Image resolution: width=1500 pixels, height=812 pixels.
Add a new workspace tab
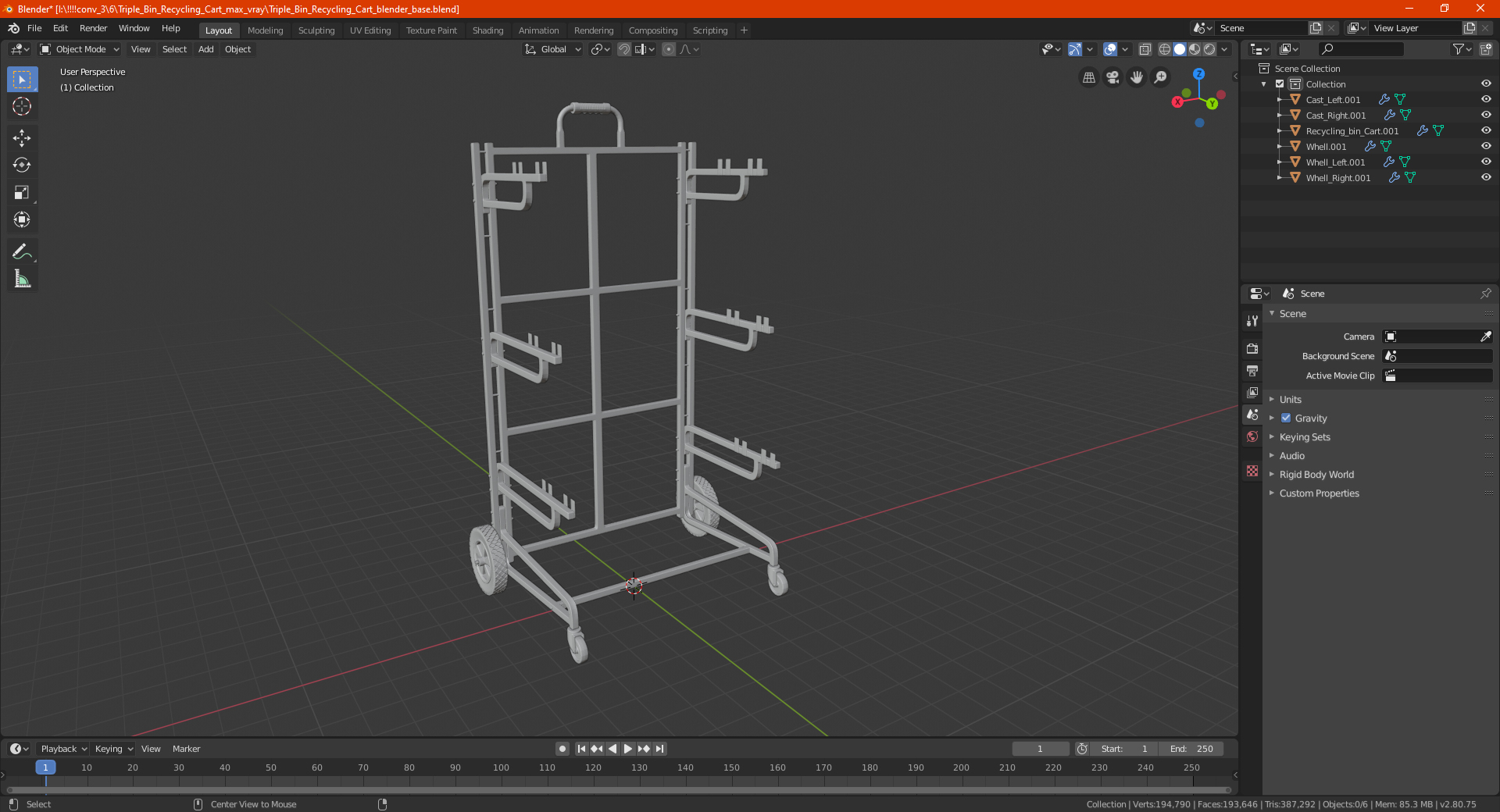pos(744,30)
